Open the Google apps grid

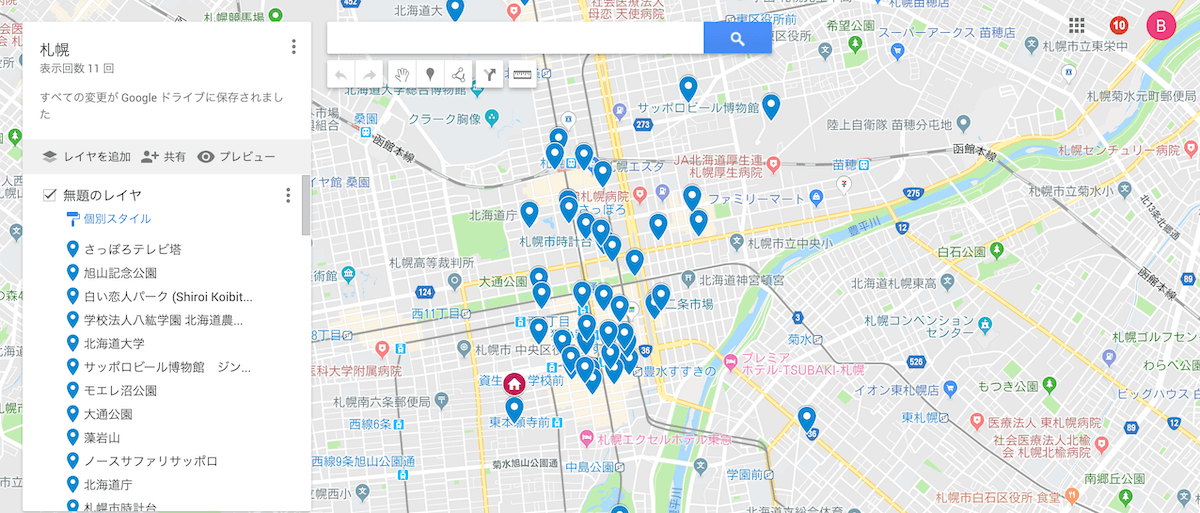[1077, 25]
